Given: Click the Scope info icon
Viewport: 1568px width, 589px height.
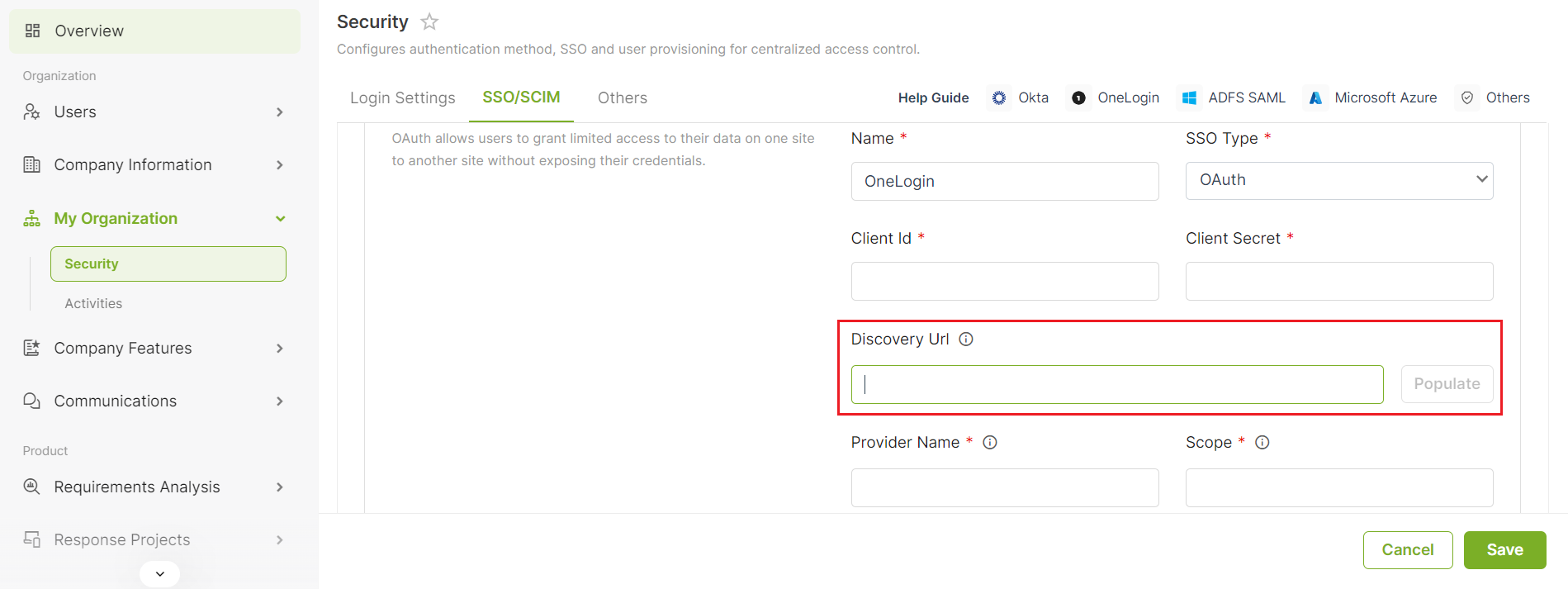Looking at the screenshot, I should point(1262,442).
